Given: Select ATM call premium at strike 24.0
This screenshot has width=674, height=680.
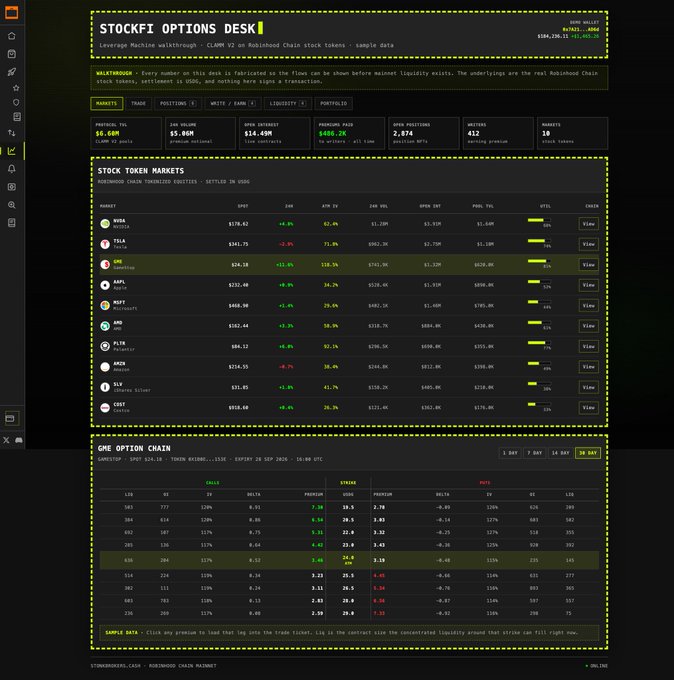Looking at the screenshot, I should pos(317,560).
